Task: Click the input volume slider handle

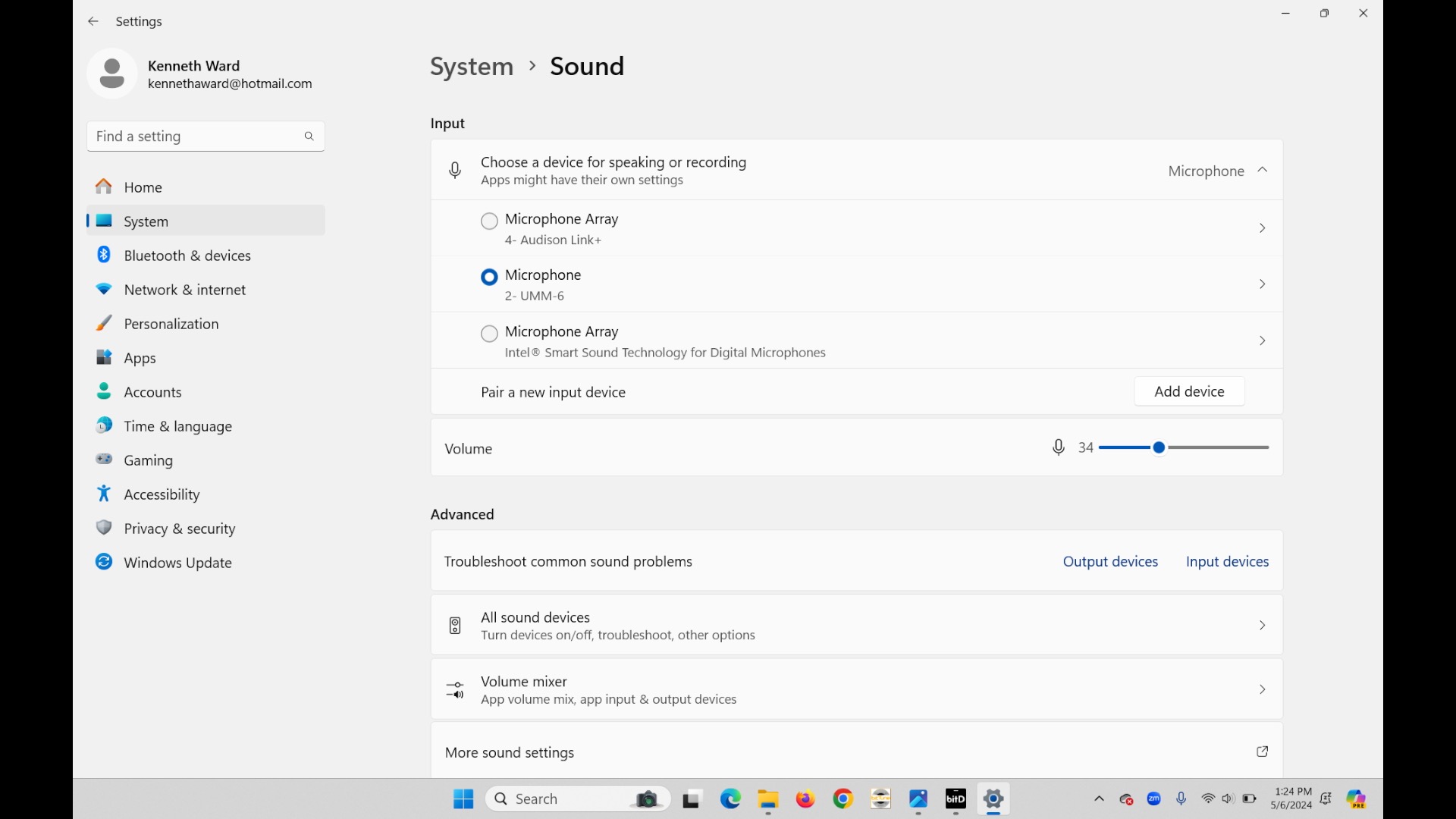Action: [x=1159, y=448]
